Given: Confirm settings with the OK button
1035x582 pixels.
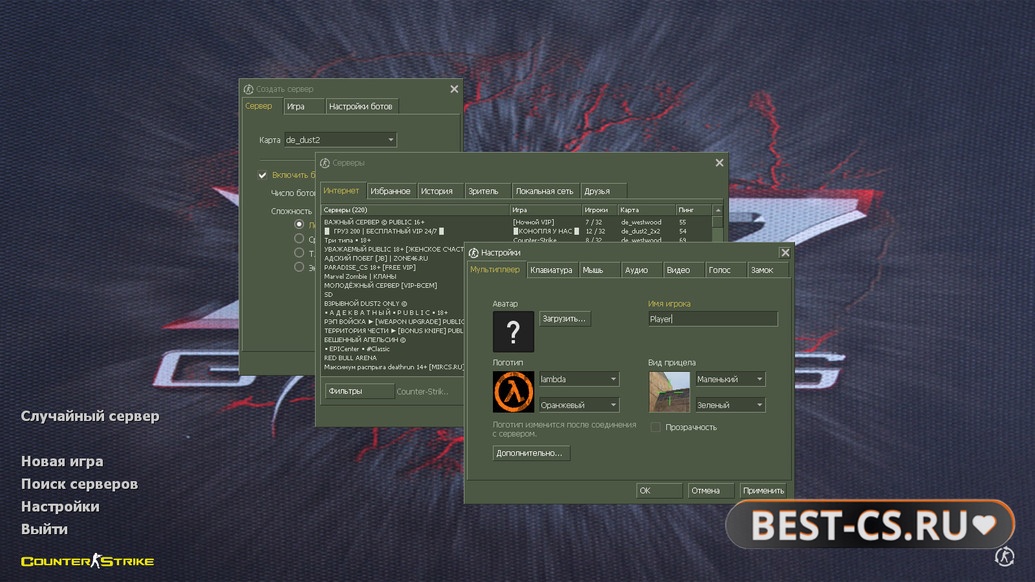Looking at the screenshot, I should click(659, 490).
